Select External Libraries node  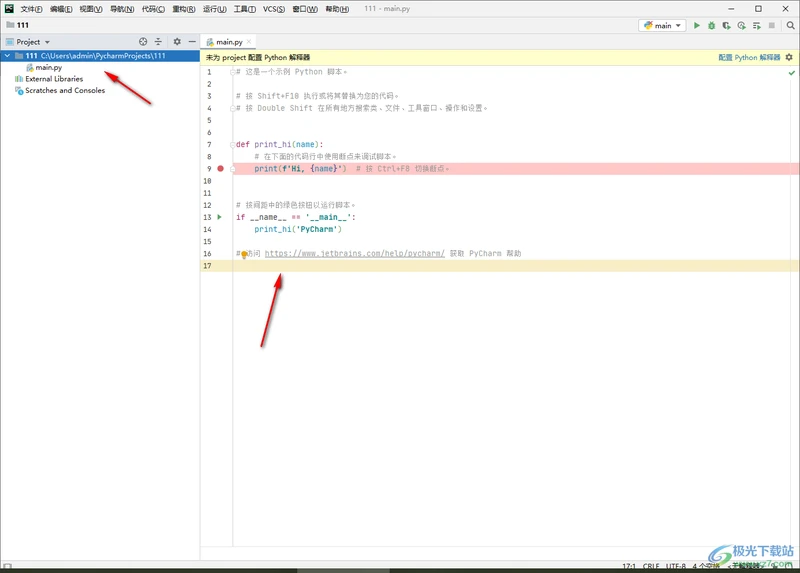54,79
